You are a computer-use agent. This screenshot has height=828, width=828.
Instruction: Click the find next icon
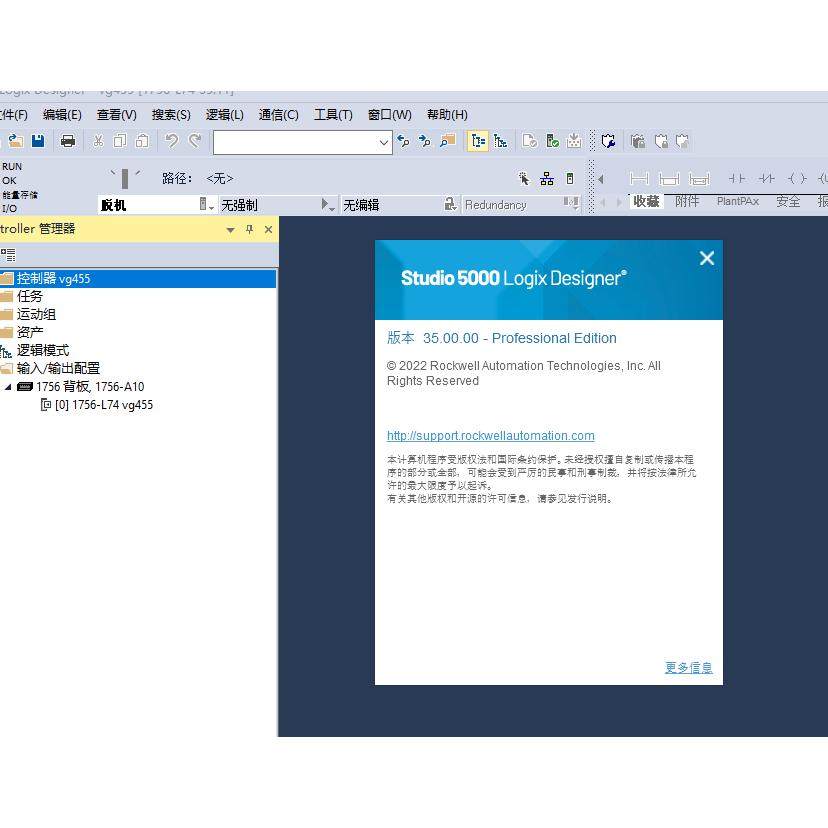[425, 141]
